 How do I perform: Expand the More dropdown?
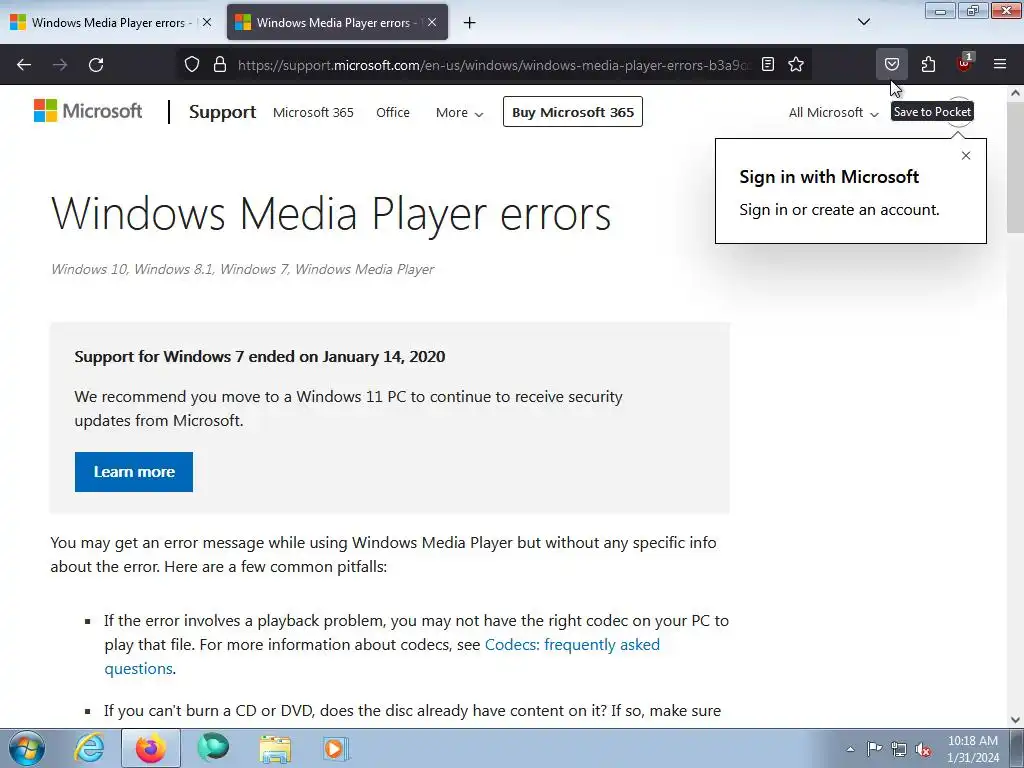pos(460,112)
